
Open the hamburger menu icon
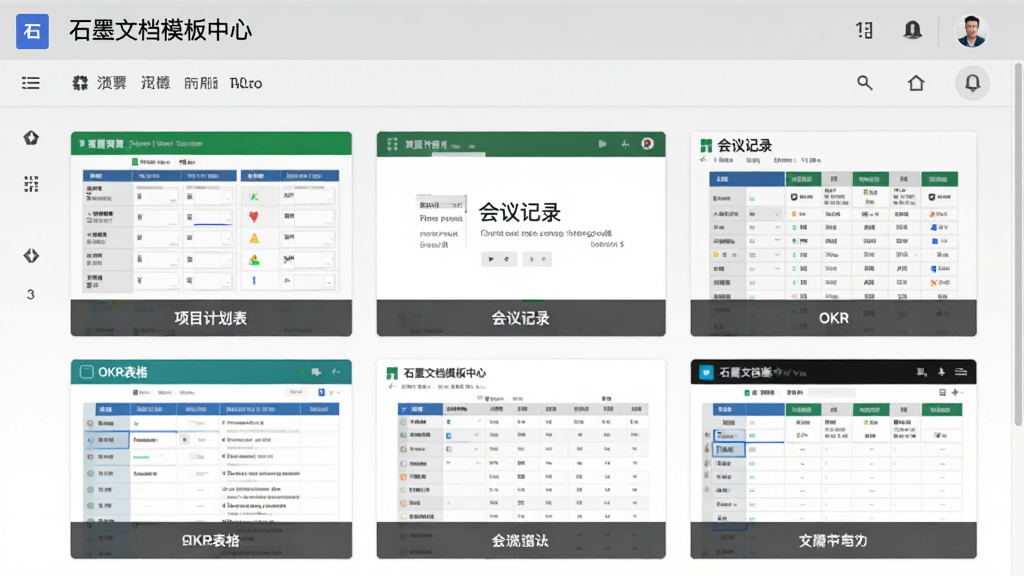pos(31,83)
